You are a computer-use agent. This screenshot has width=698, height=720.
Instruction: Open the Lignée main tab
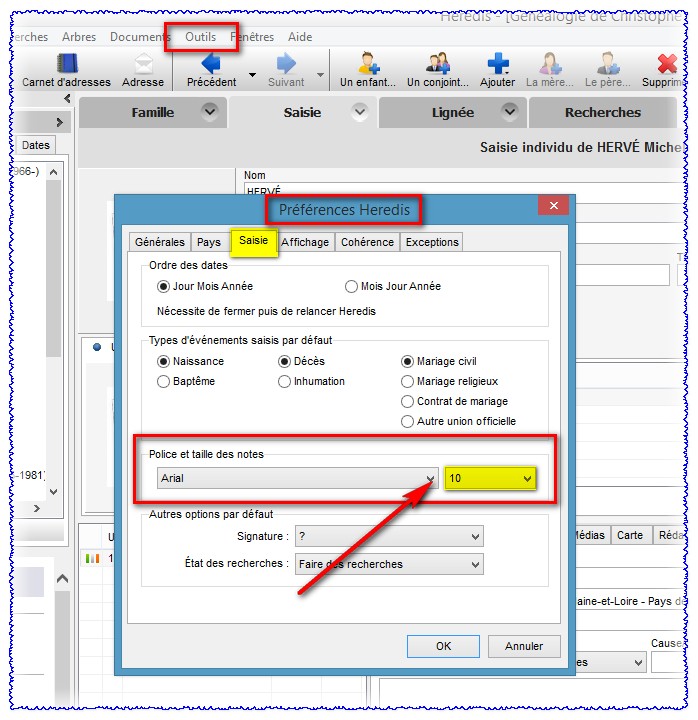(453, 112)
